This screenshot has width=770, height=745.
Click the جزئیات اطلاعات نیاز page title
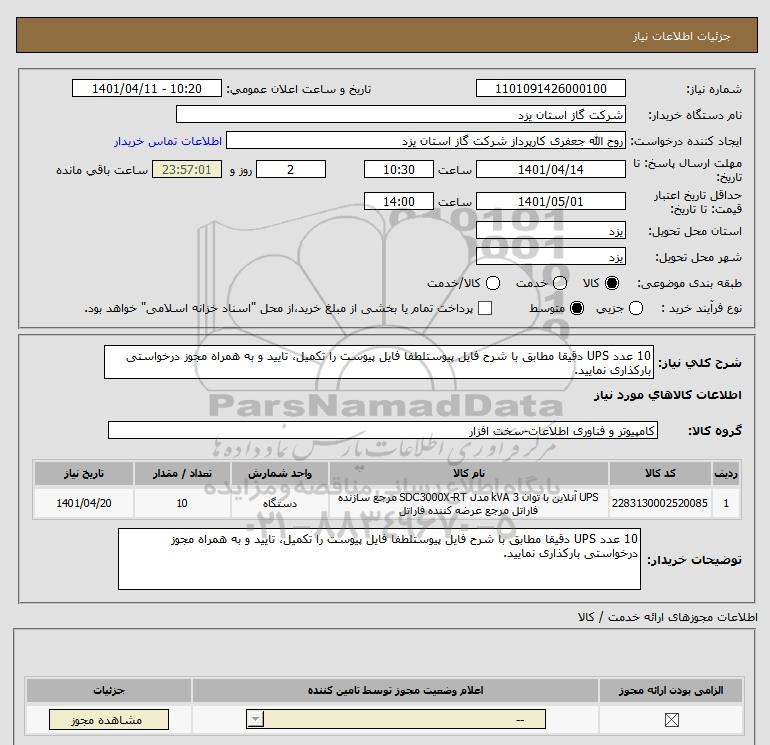pyautogui.click(x=681, y=36)
